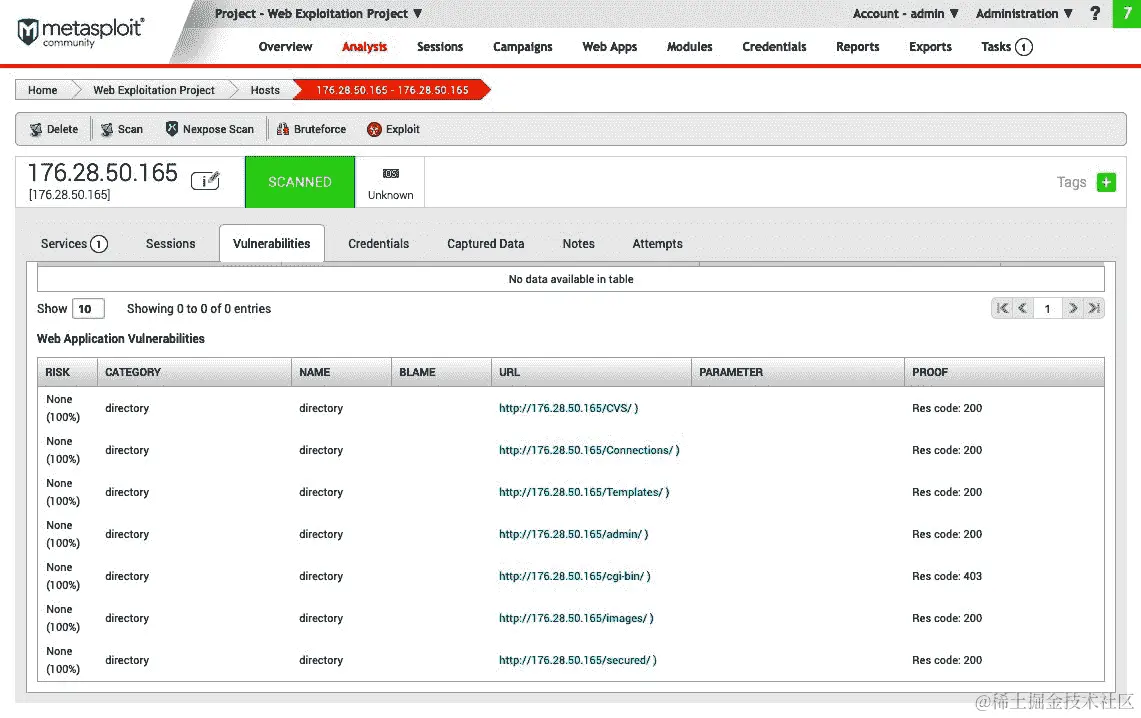1141x718 pixels.
Task: Edit host info via pencil icon
Action: pyautogui.click(x=205, y=180)
